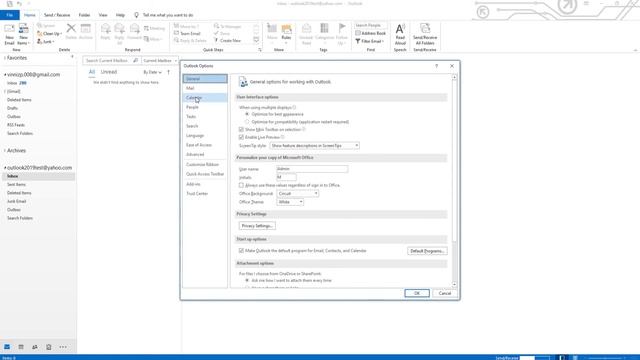Click the Initials input field
This screenshot has width=640, height=360.
point(287,177)
